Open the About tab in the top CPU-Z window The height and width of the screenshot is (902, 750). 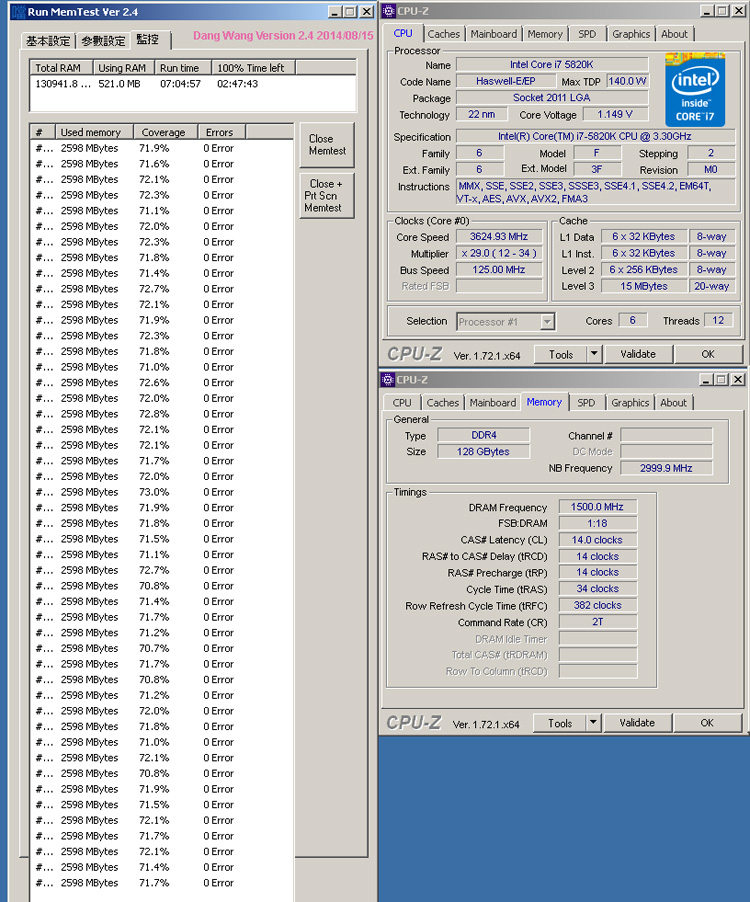click(x=674, y=34)
